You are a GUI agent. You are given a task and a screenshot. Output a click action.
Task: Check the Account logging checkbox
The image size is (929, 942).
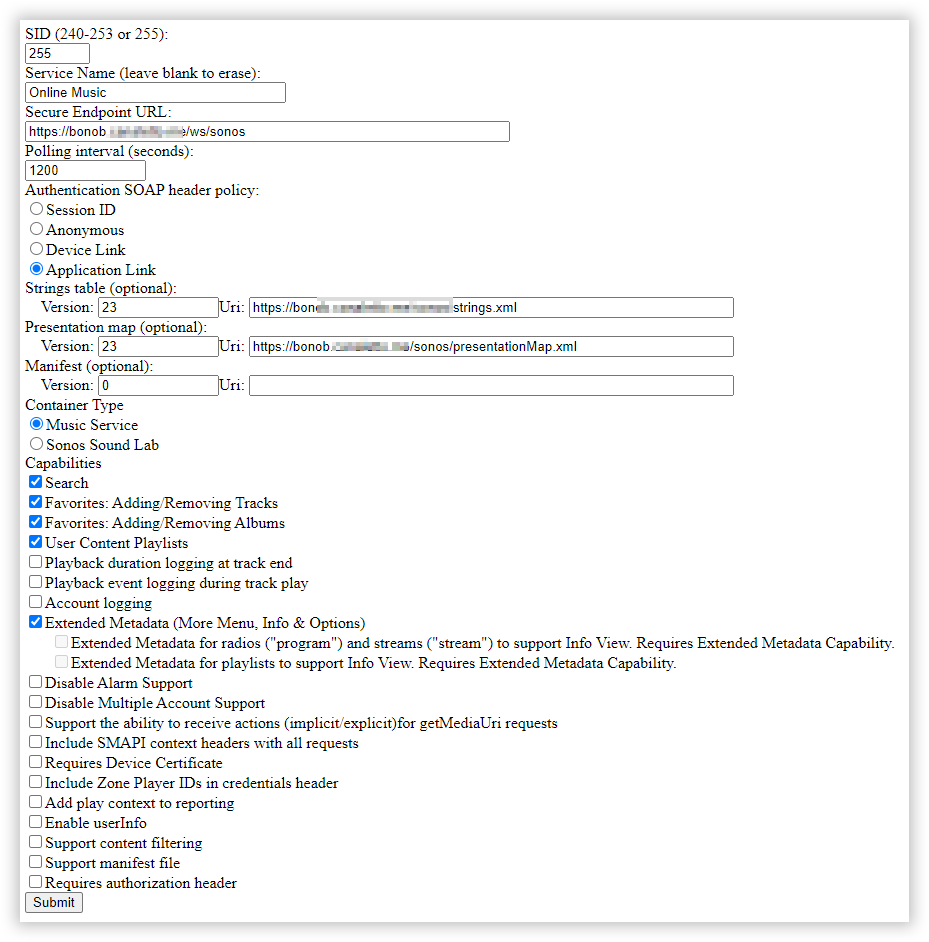pos(36,602)
